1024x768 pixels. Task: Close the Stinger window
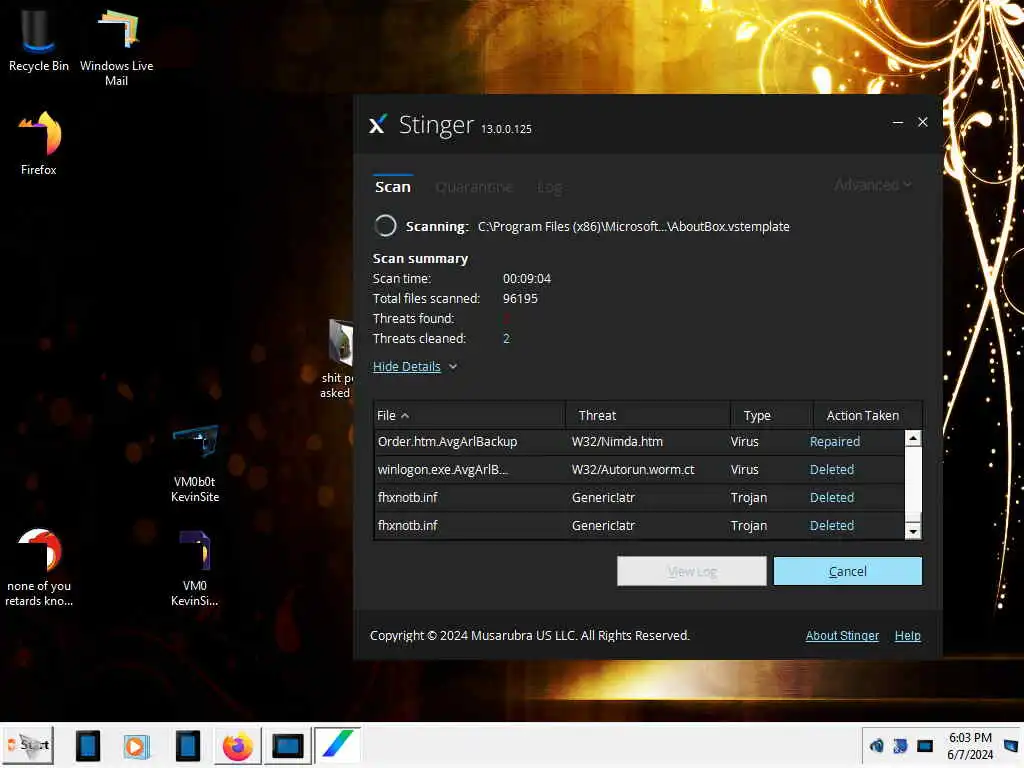923,122
